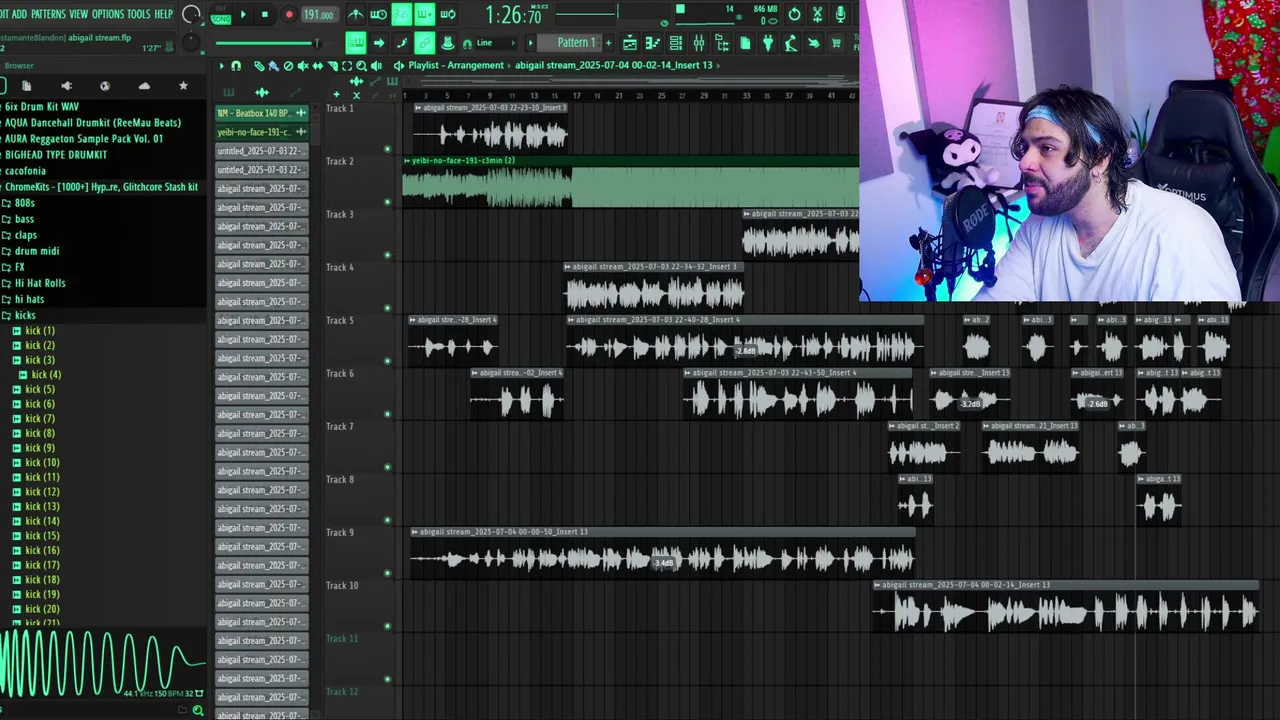Select the Zoom tool in Playlist

coord(361,65)
